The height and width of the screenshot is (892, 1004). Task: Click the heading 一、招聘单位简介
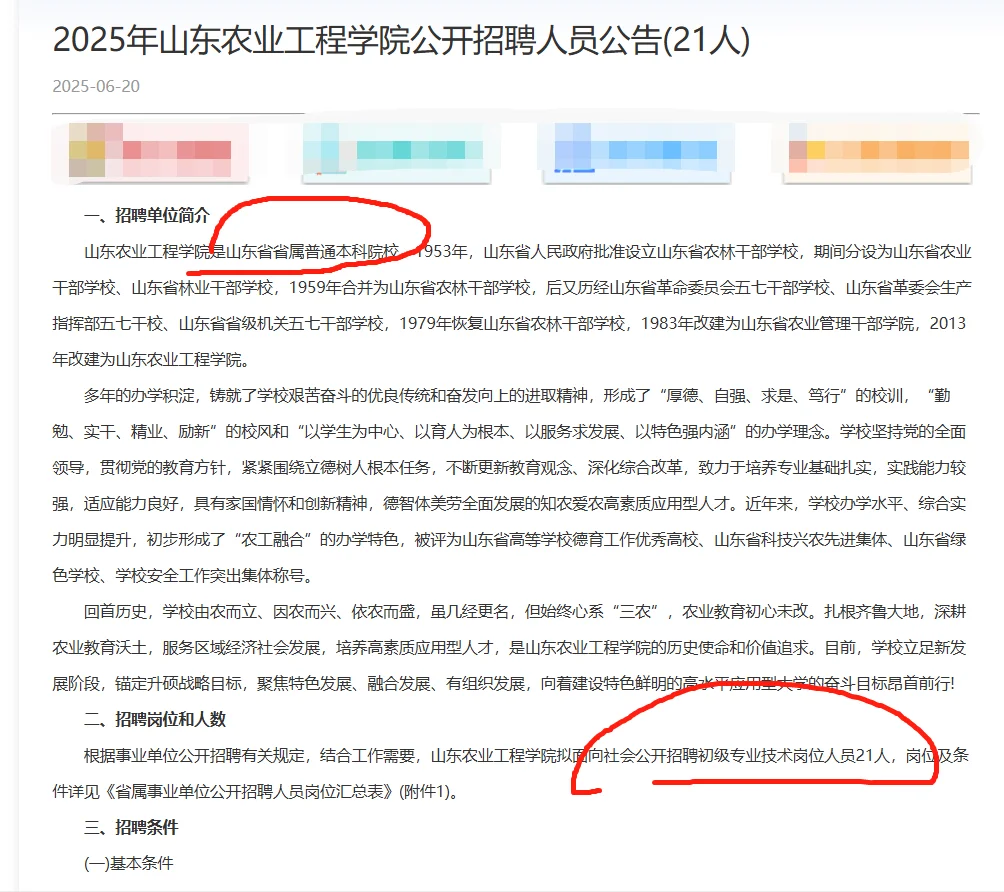[147, 215]
